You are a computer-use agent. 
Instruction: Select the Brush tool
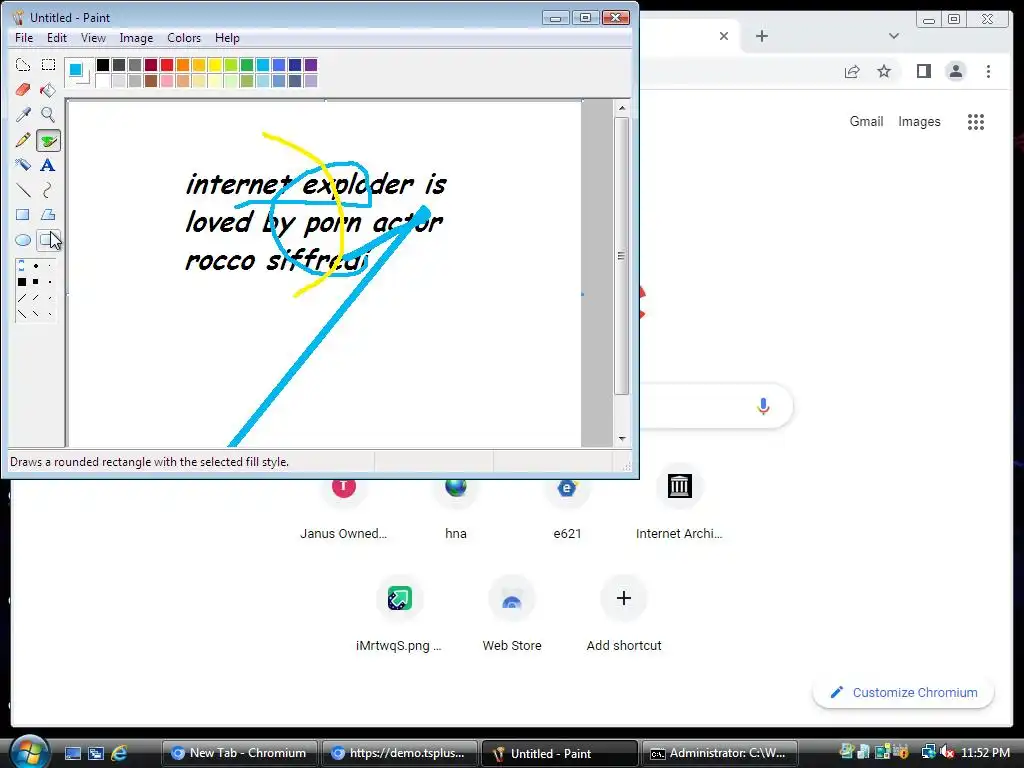point(48,140)
